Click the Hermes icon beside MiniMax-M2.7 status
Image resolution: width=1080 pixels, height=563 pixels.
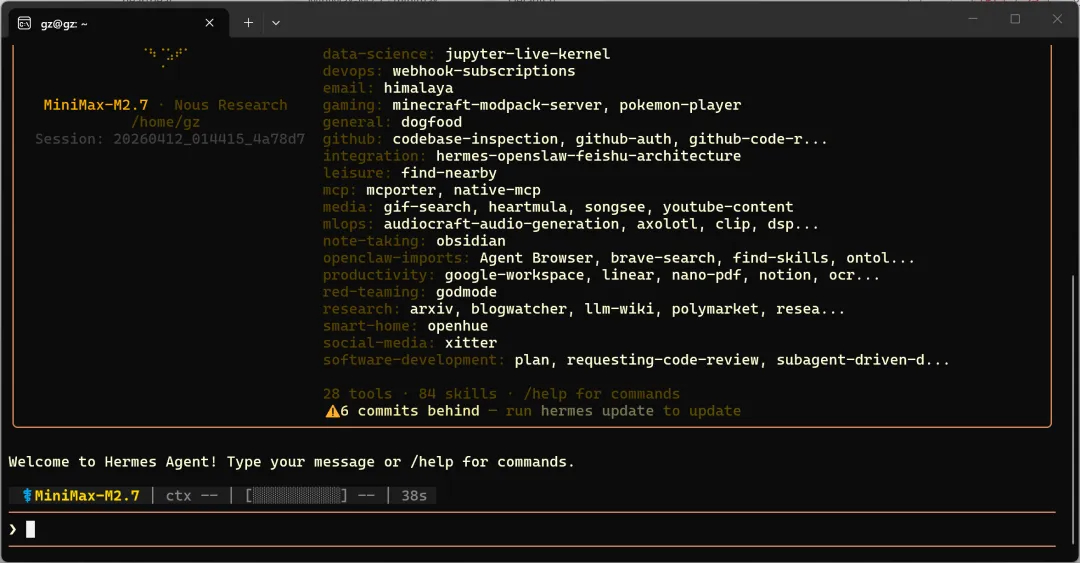pyautogui.click(x=27, y=495)
